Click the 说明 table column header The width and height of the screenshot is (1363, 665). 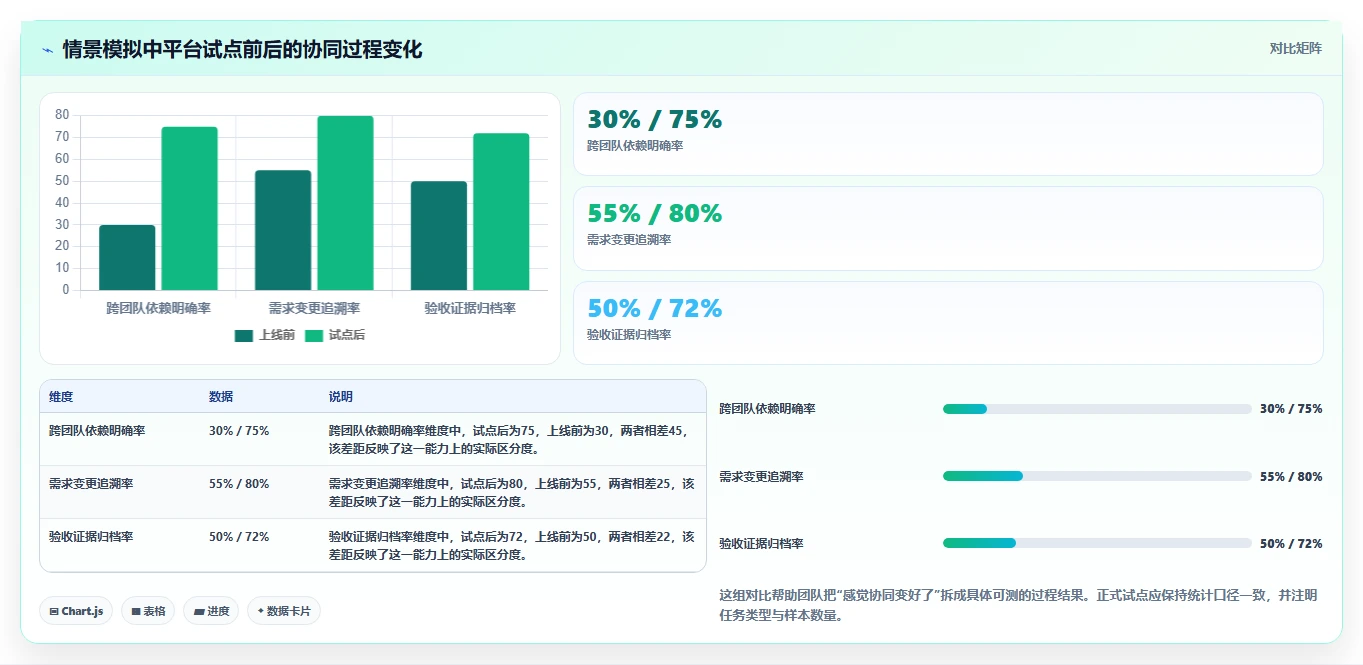coord(341,397)
